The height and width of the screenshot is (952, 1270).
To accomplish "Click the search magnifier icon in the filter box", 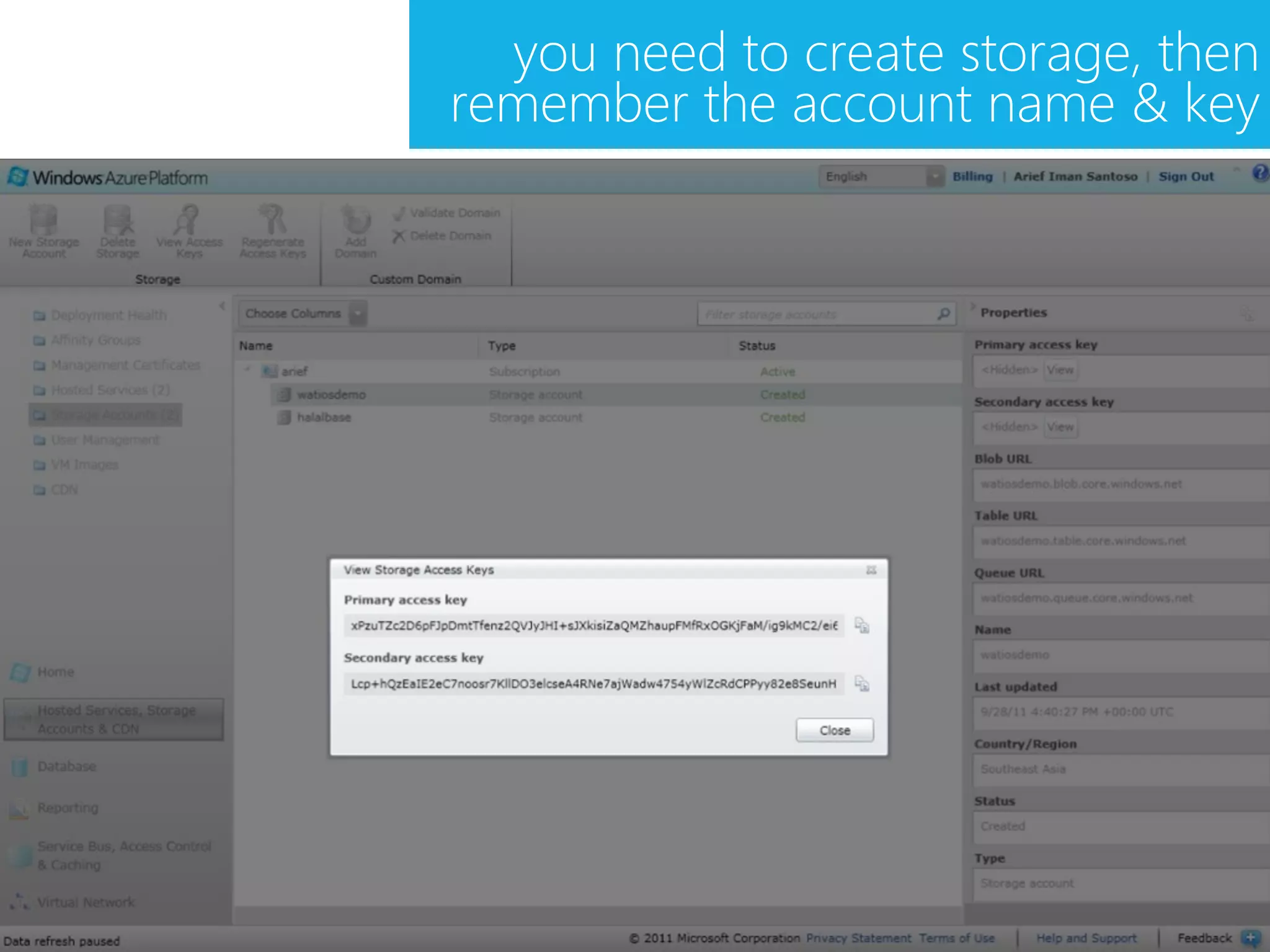I will coord(943,314).
